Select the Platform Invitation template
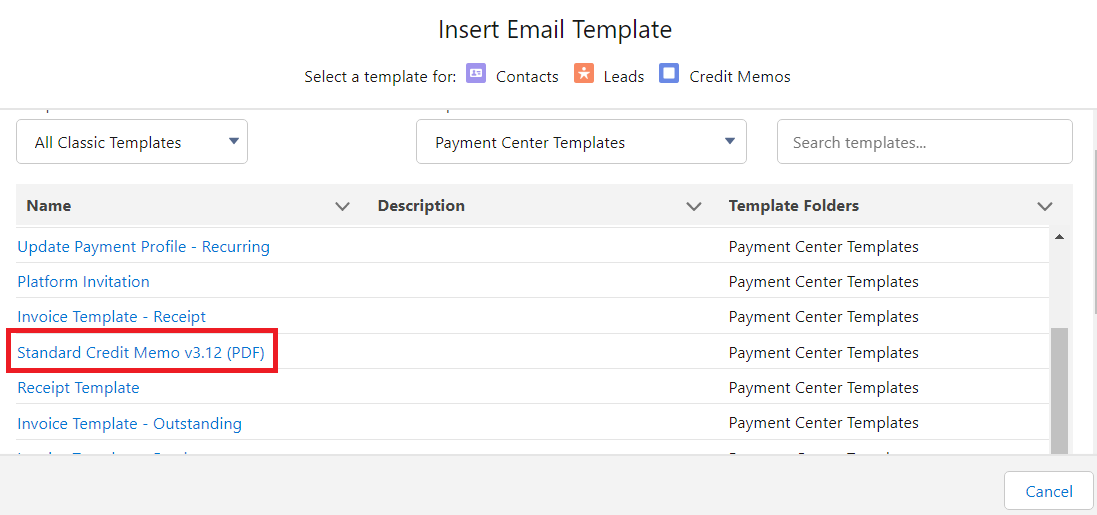The width and height of the screenshot is (1097, 515). click(x=84, y=282)
